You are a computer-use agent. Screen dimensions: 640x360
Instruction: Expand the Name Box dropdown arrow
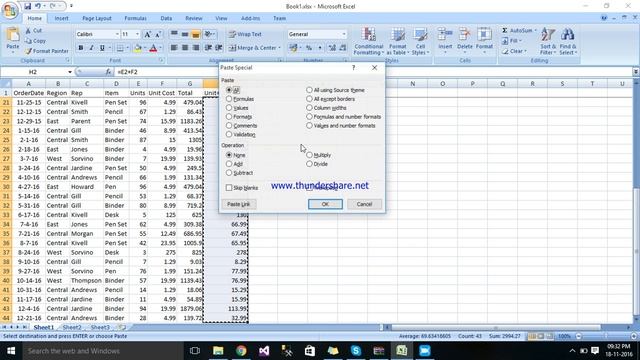[x=70, y=72]
